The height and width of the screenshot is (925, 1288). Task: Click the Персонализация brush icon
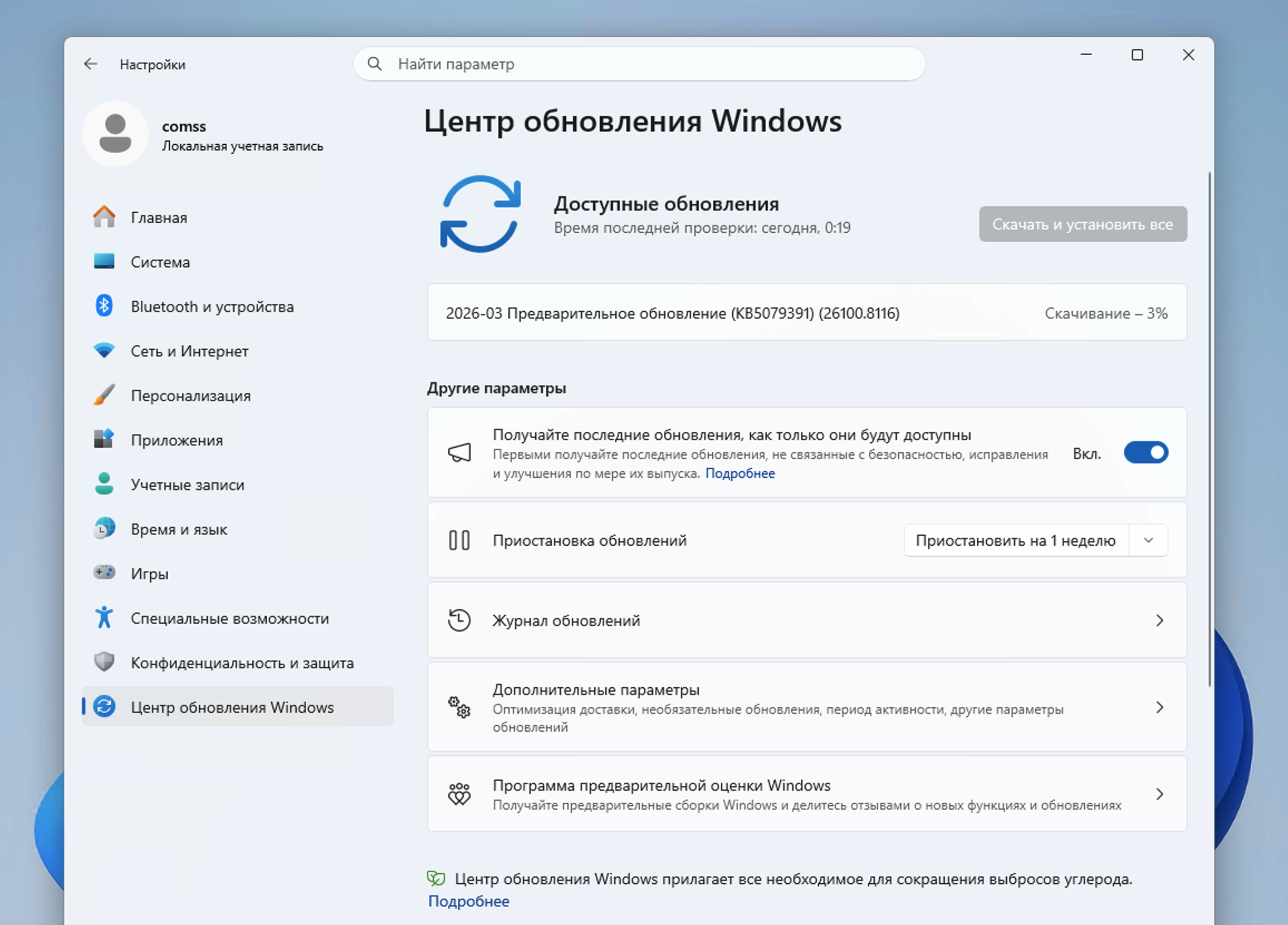coord(104,395)
